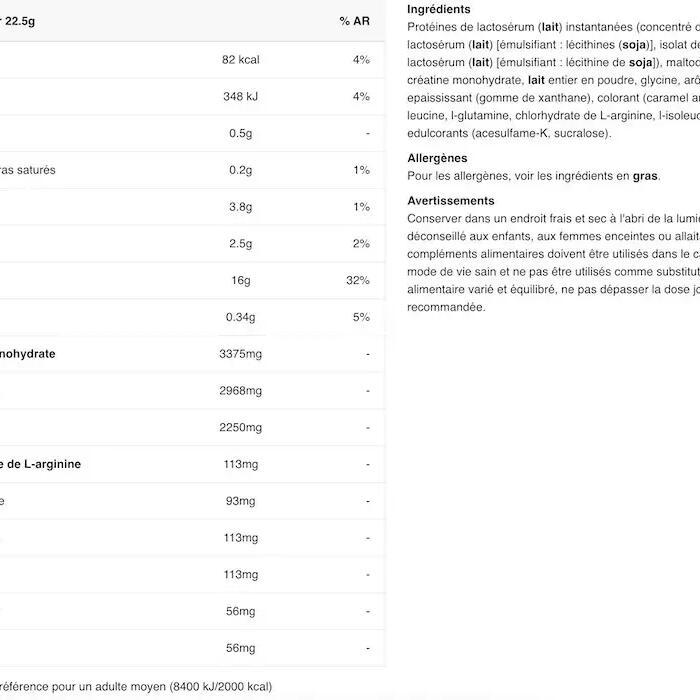Select the Avertissements heading
Viewport: 700px width, 700px height.
pos(451,201)
